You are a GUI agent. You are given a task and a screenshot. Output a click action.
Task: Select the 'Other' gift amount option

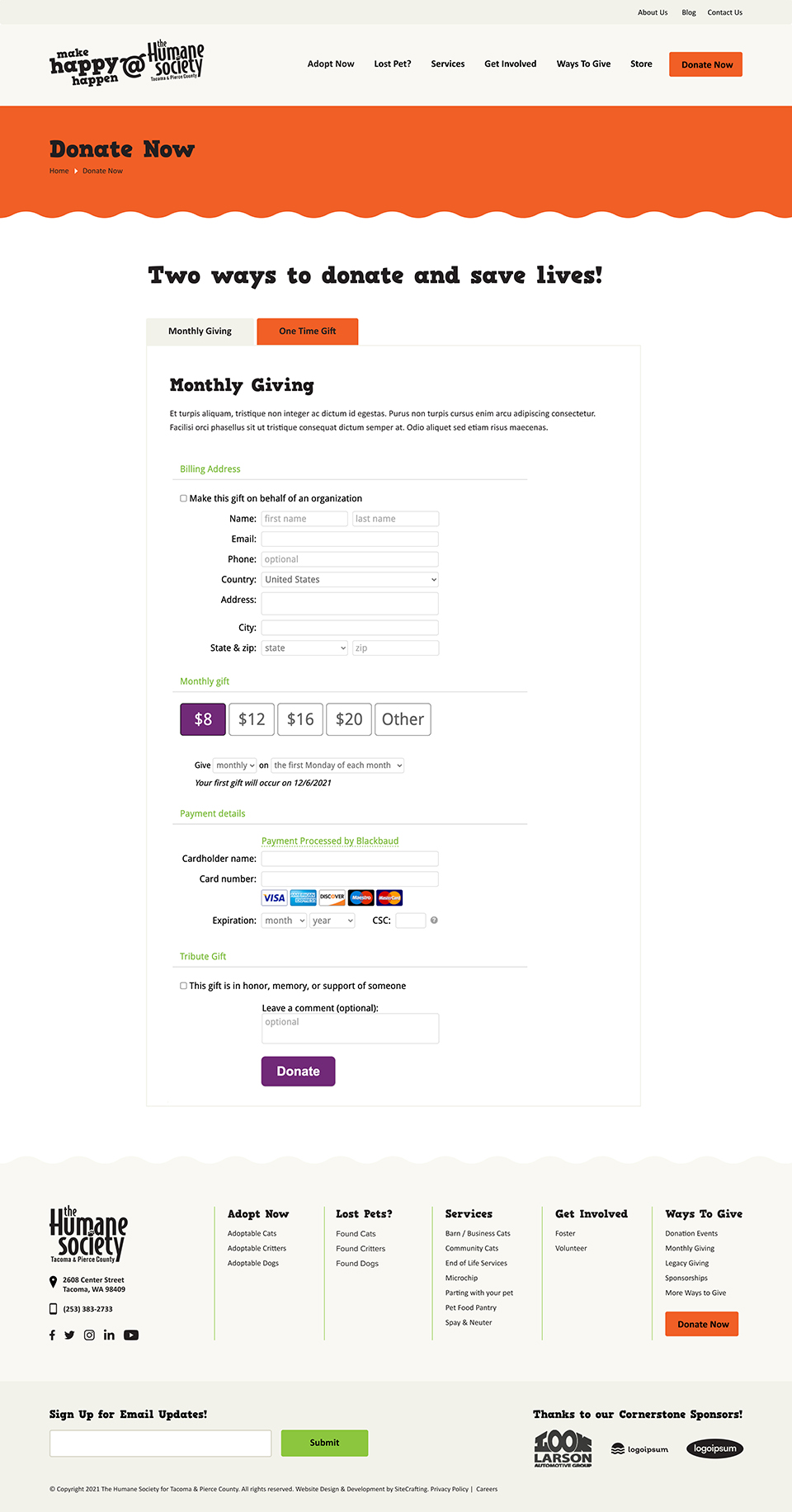click(403, 718)
